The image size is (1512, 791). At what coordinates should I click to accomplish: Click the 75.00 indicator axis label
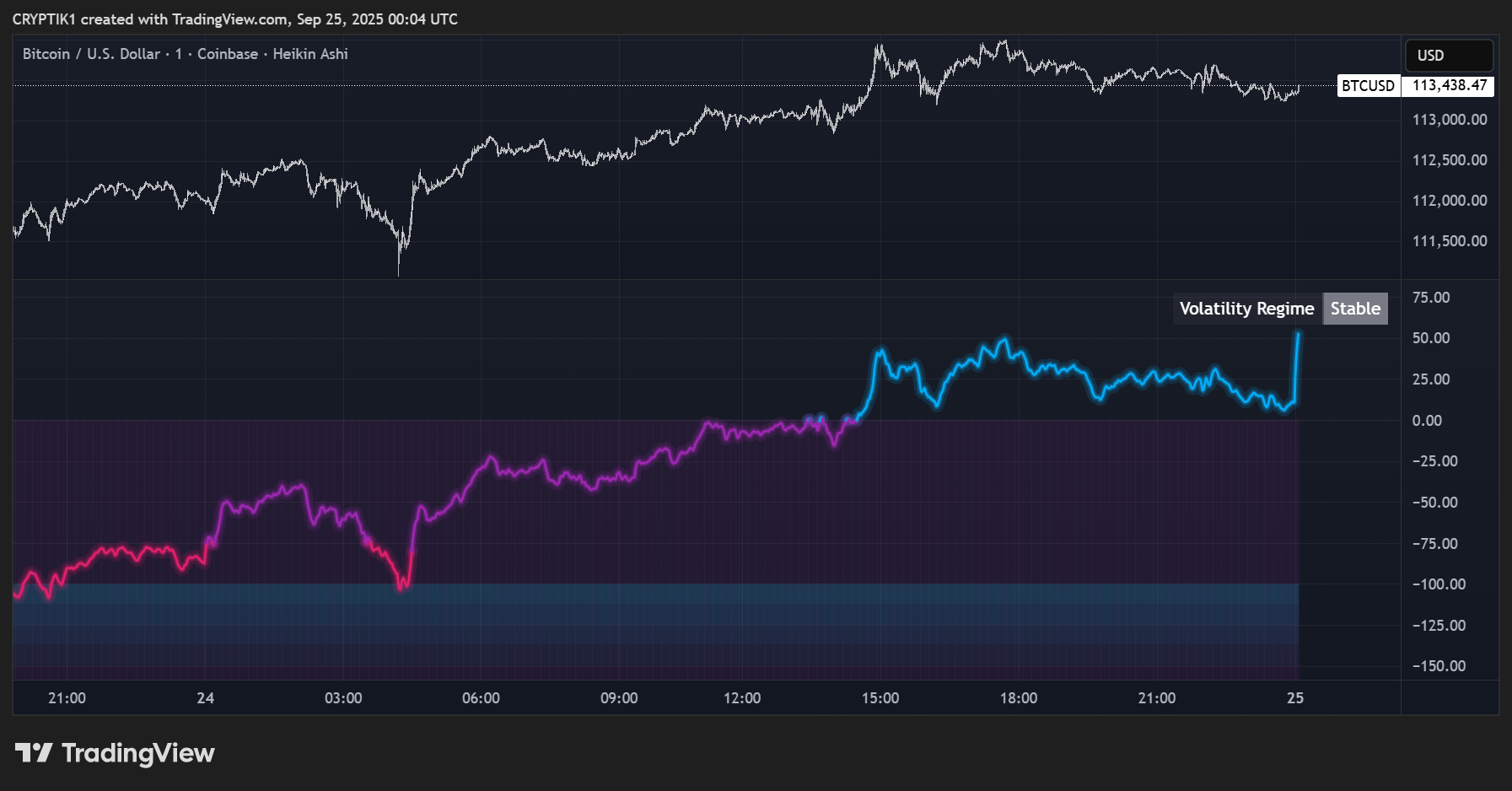point(1431,298)
